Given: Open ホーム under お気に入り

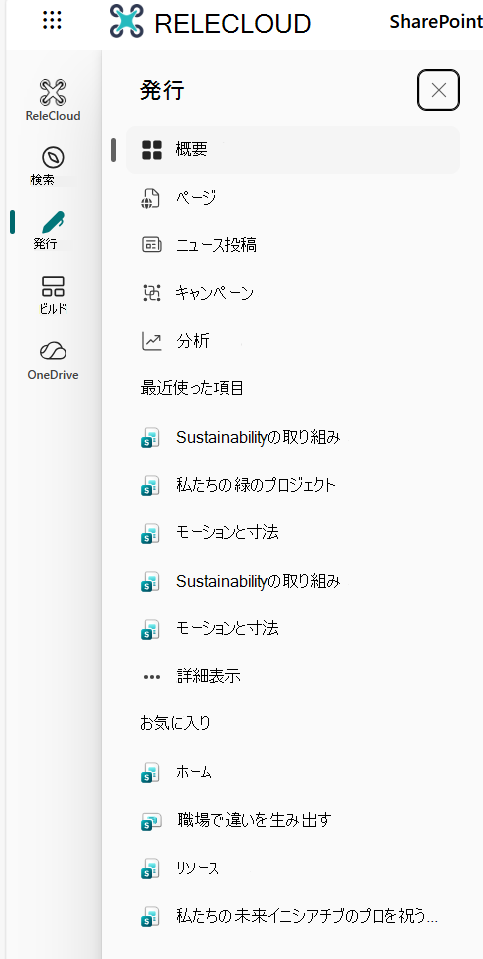Looking at the screenshot, I should 293,772.
